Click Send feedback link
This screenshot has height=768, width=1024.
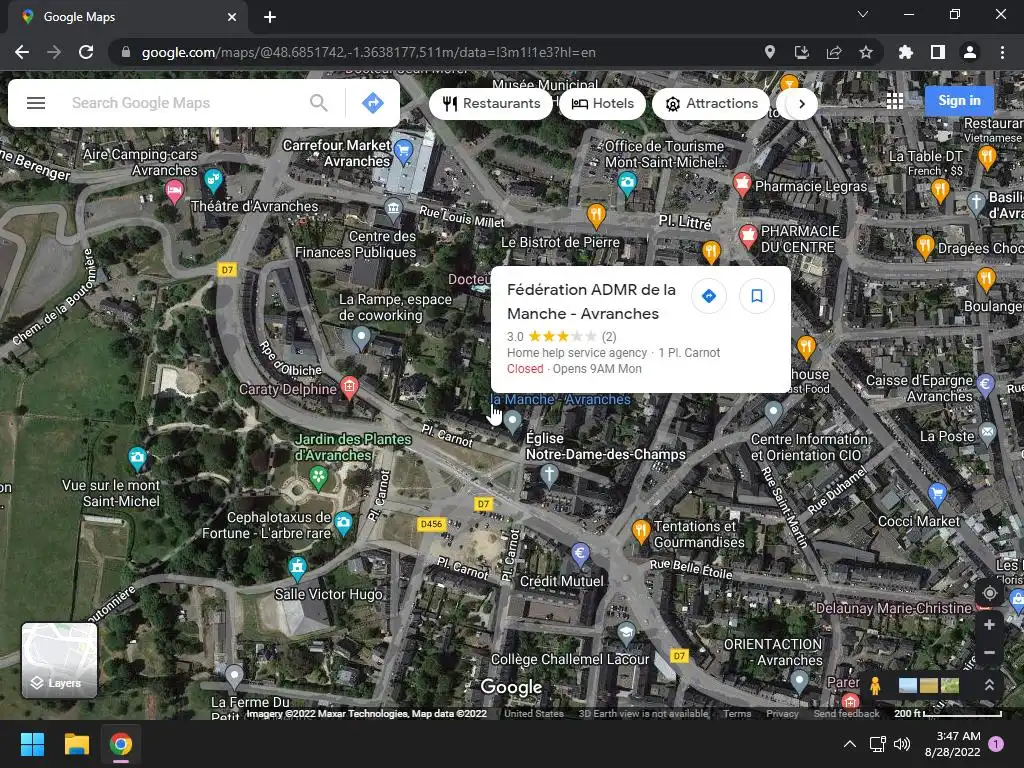(x=846, y=714)
